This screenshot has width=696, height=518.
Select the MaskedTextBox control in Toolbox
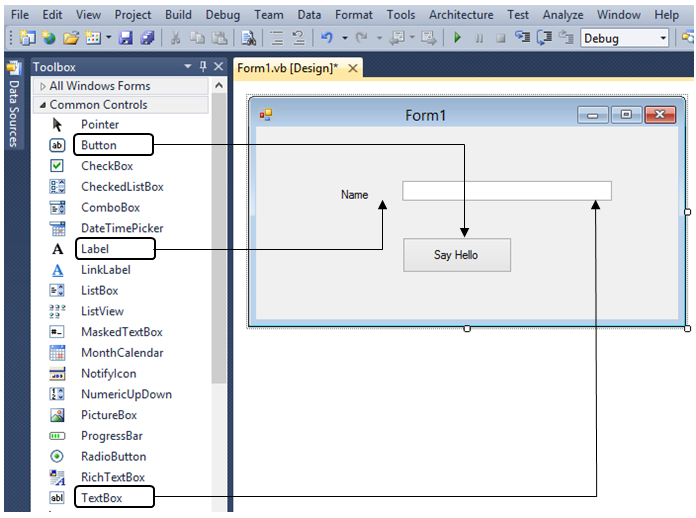(x=122, y=332)
